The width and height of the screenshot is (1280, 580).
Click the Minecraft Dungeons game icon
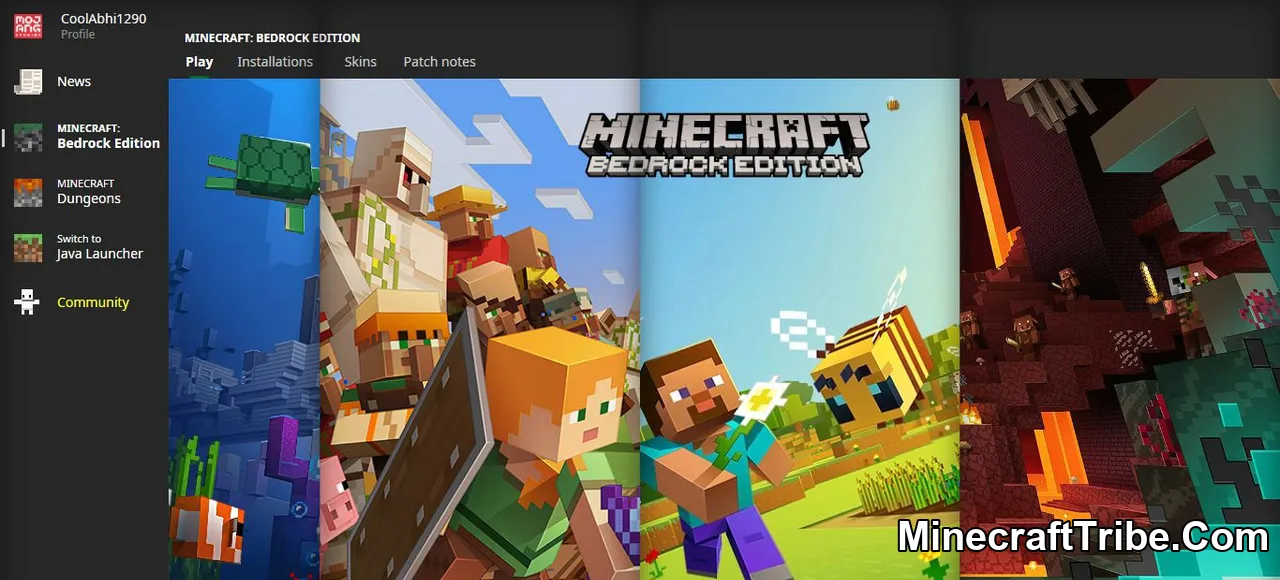coord(28,192)
